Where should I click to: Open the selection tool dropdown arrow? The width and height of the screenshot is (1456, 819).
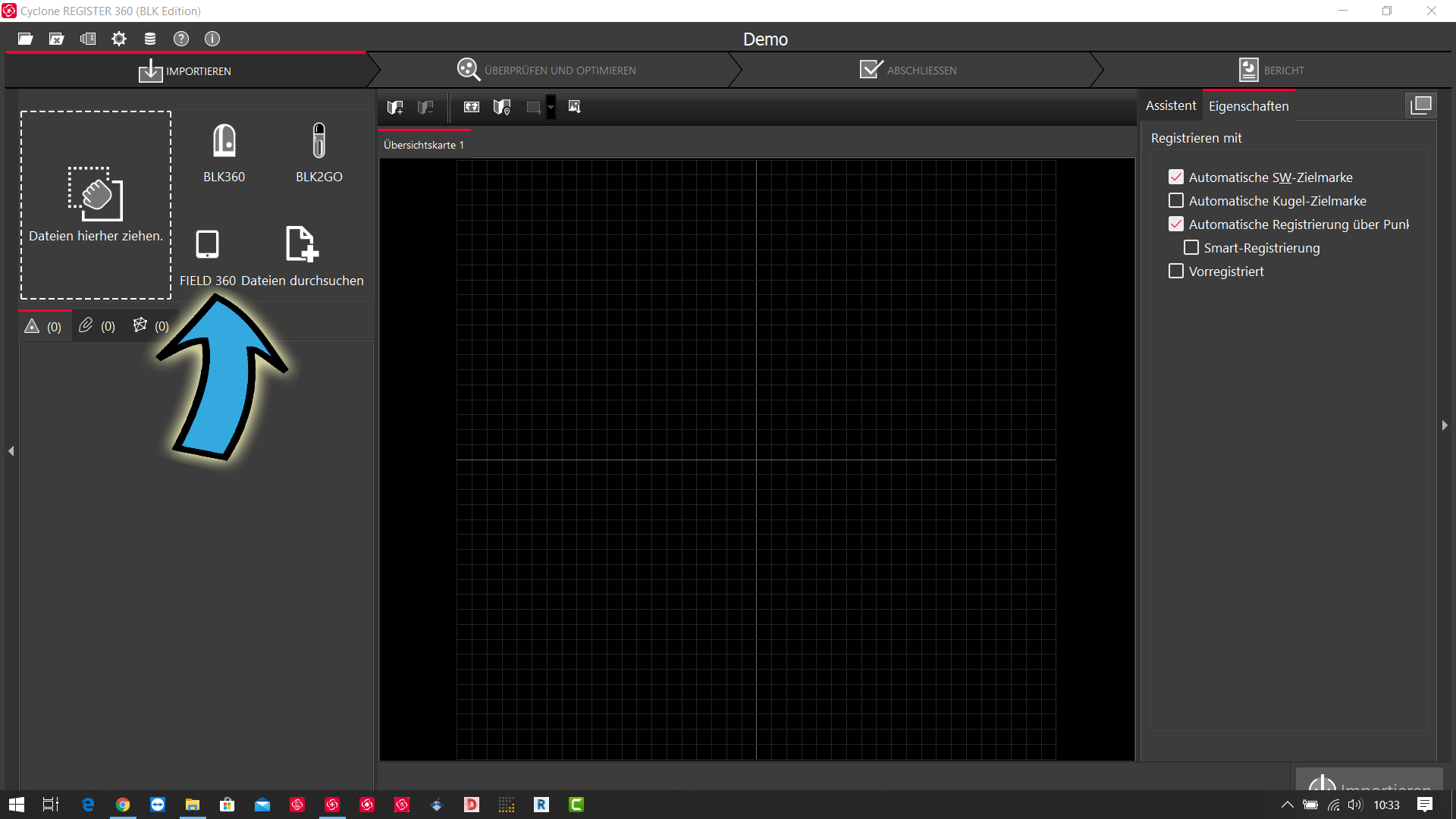coord(551,107)
